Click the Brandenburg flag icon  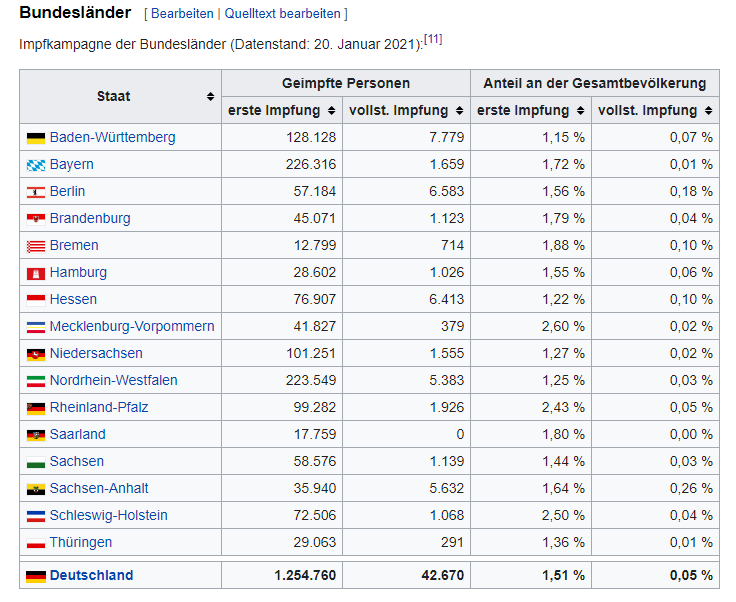[35, 219]
